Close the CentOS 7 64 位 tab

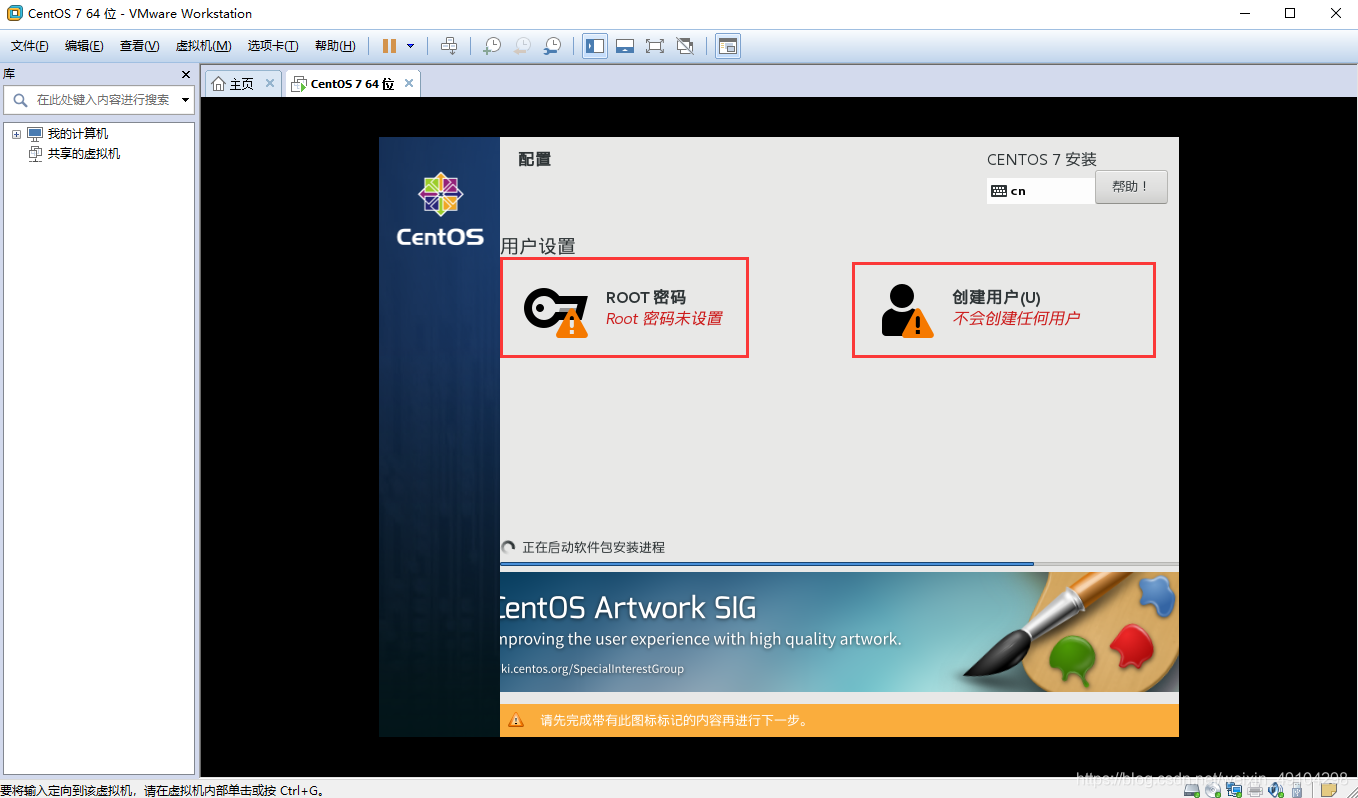coord(409,84)
